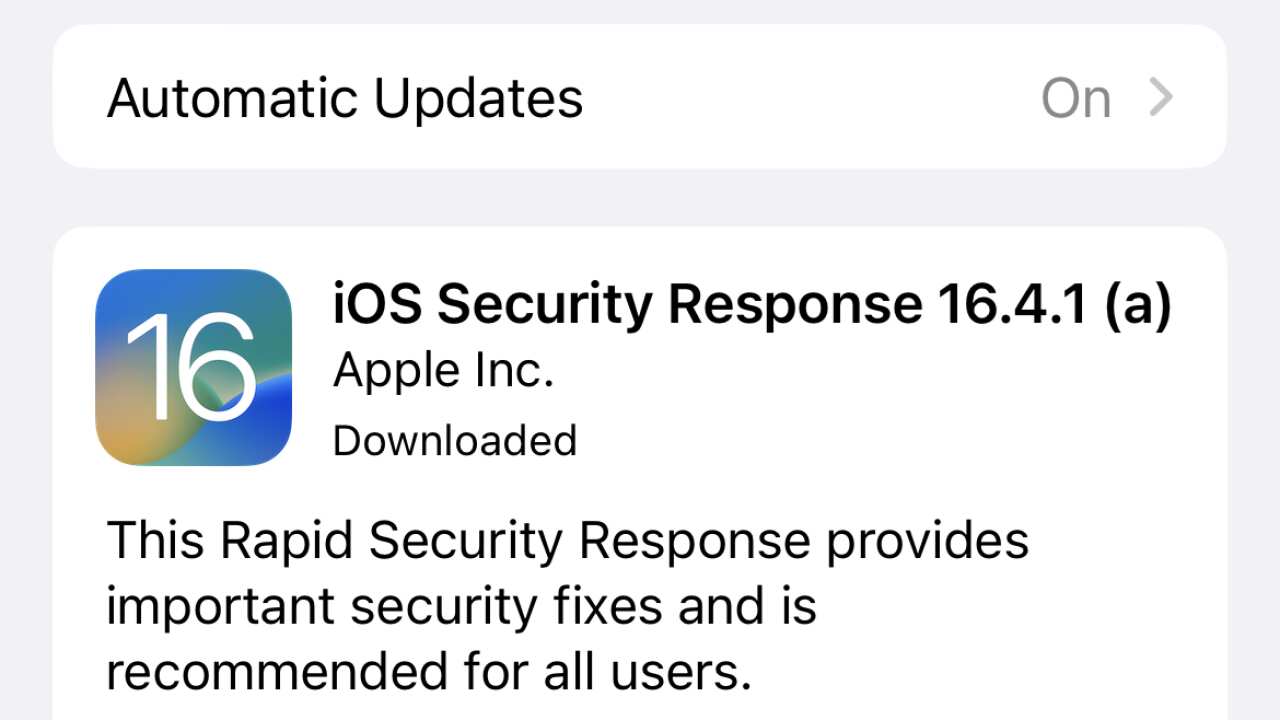Select the "On" status value
The image size is (1280, 720).
pos(1076,99)
